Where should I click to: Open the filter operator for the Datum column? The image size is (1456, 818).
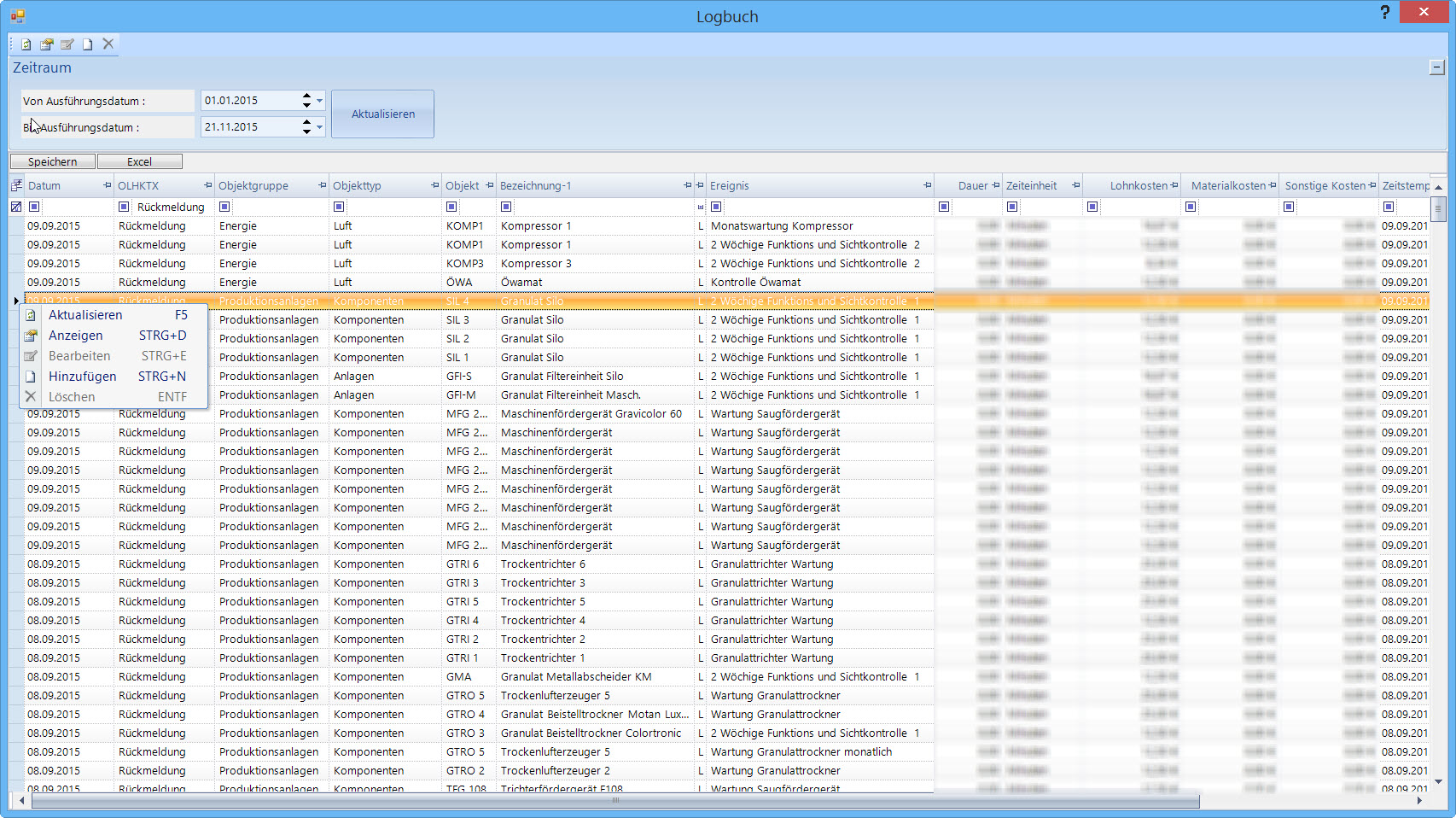(x=34, y=207)
